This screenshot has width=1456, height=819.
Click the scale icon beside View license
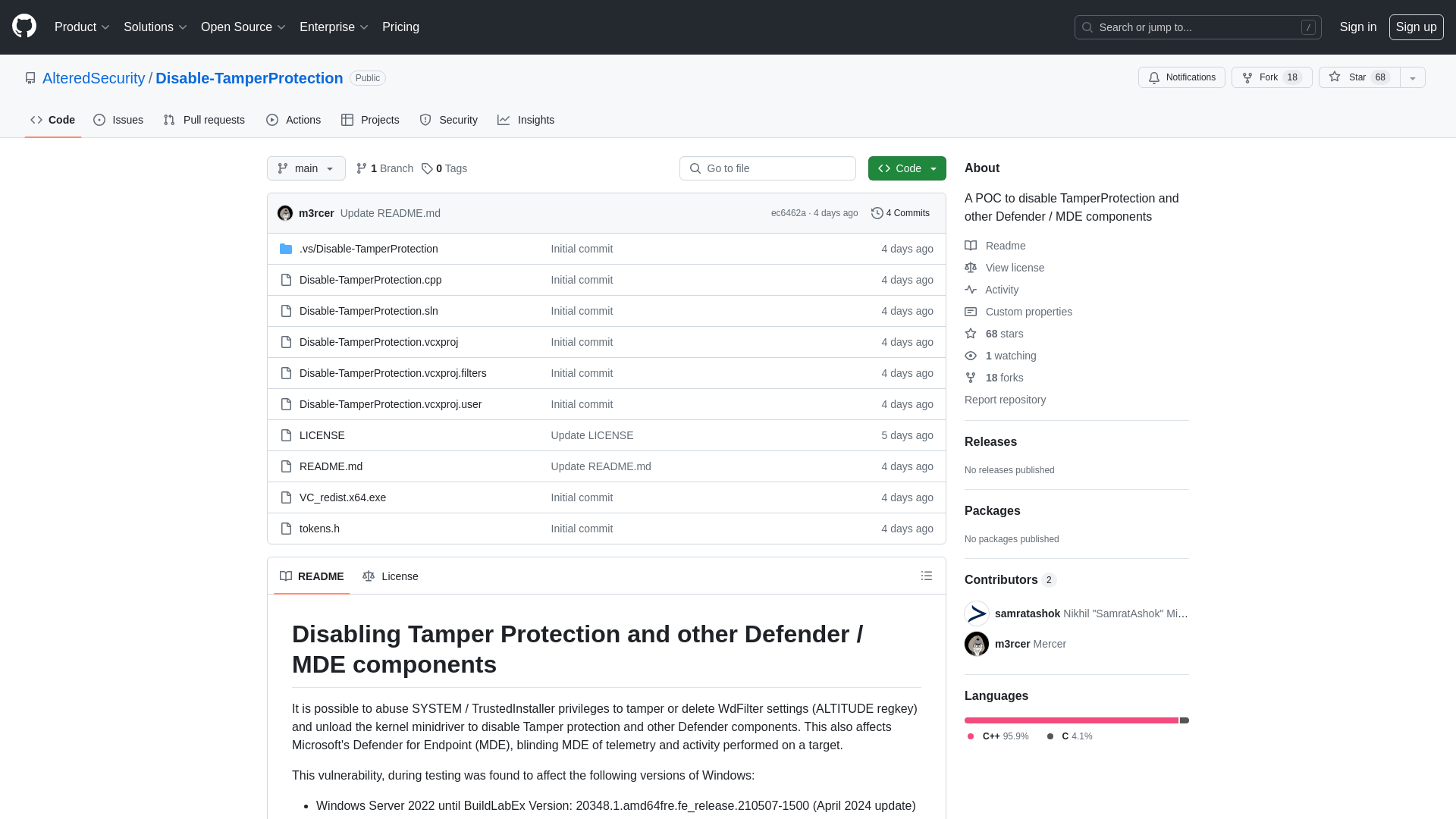[x=971, y=268]
